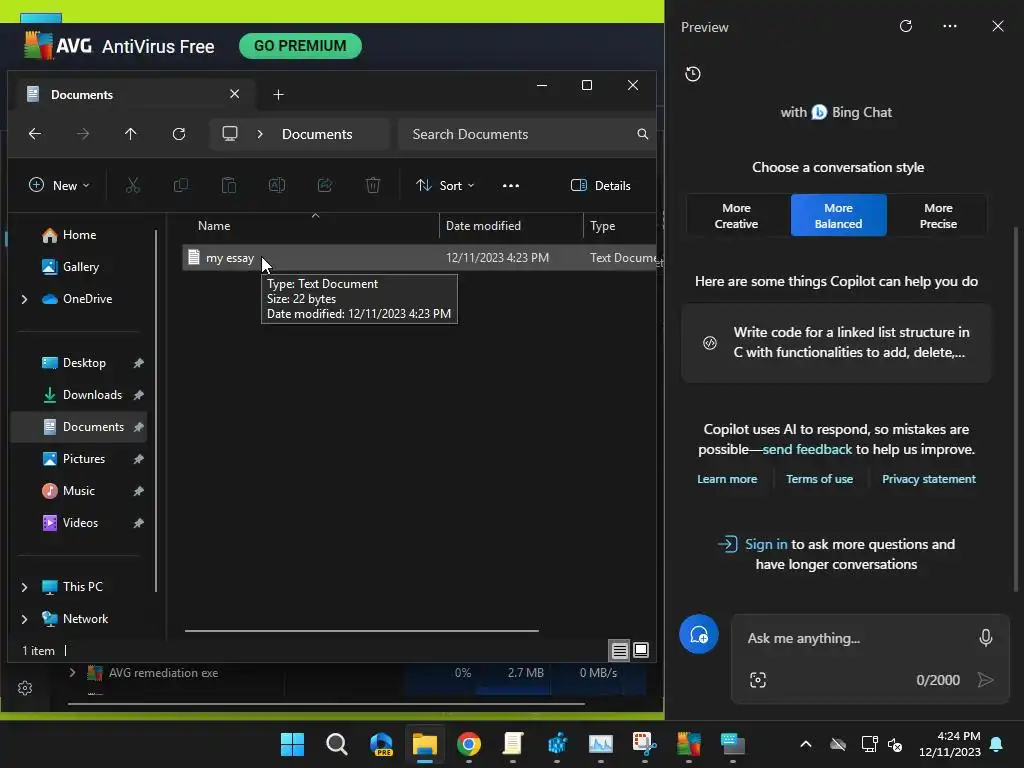Click the linked list code suggestion card

837,342
